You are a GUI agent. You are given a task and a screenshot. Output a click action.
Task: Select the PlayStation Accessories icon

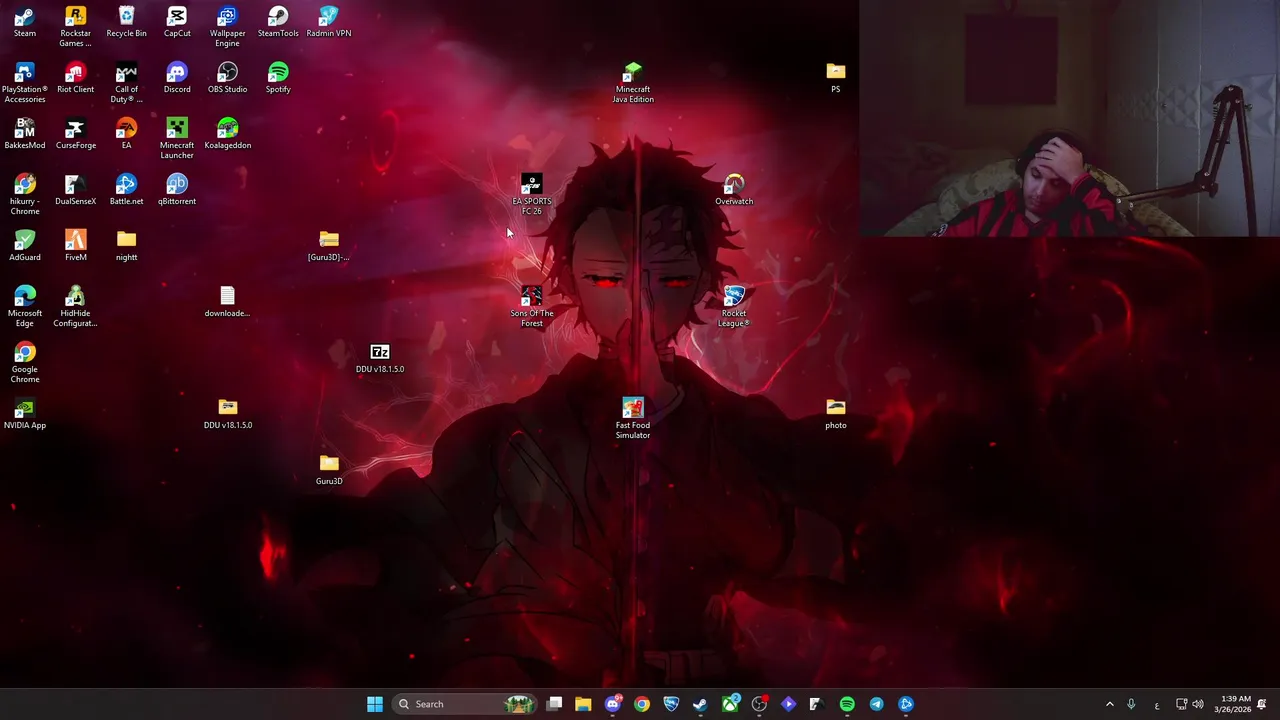pyautogui.click(x=25, y=83)
